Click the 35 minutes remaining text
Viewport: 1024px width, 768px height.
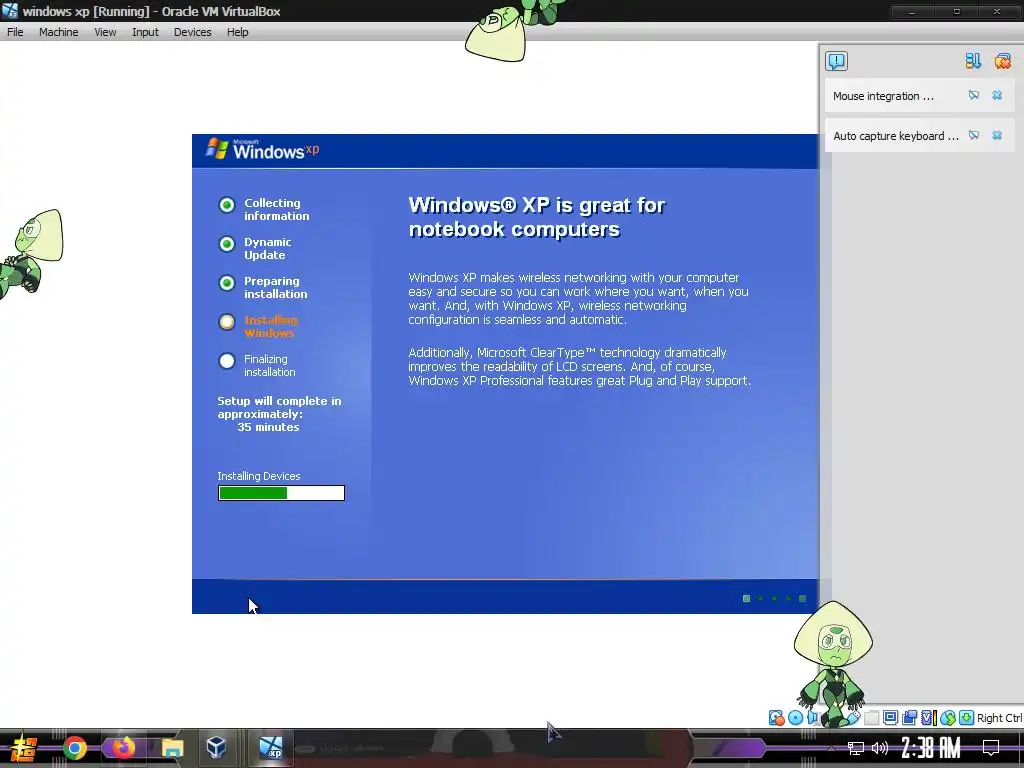(268, 427)
